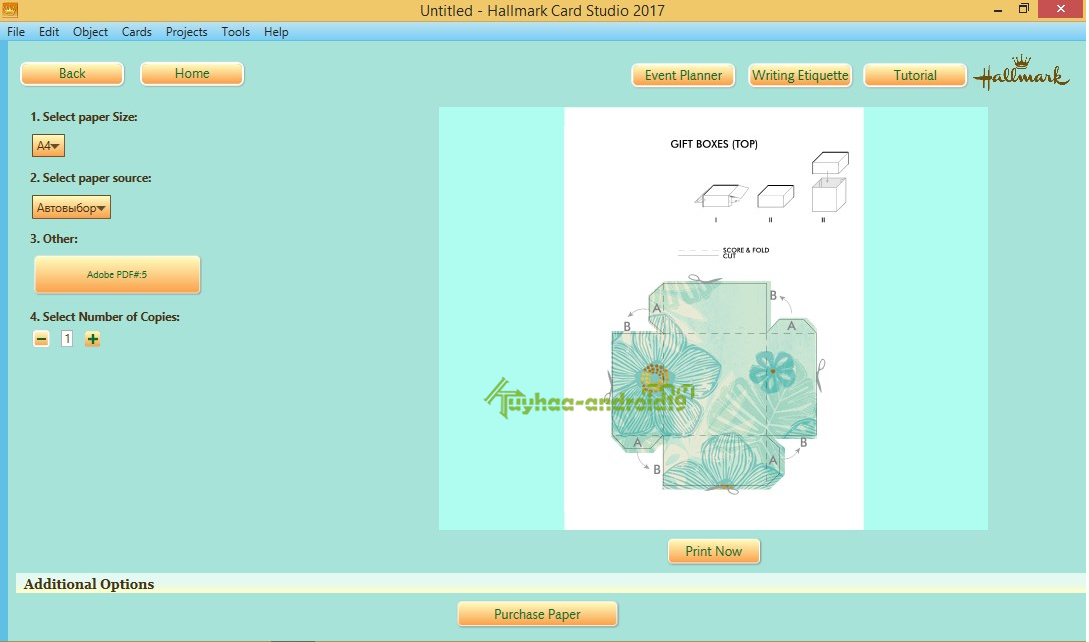This screenshot has width=1089, height=642.
Task: Increase number of copies with plus icon
Action: point(92,339)
